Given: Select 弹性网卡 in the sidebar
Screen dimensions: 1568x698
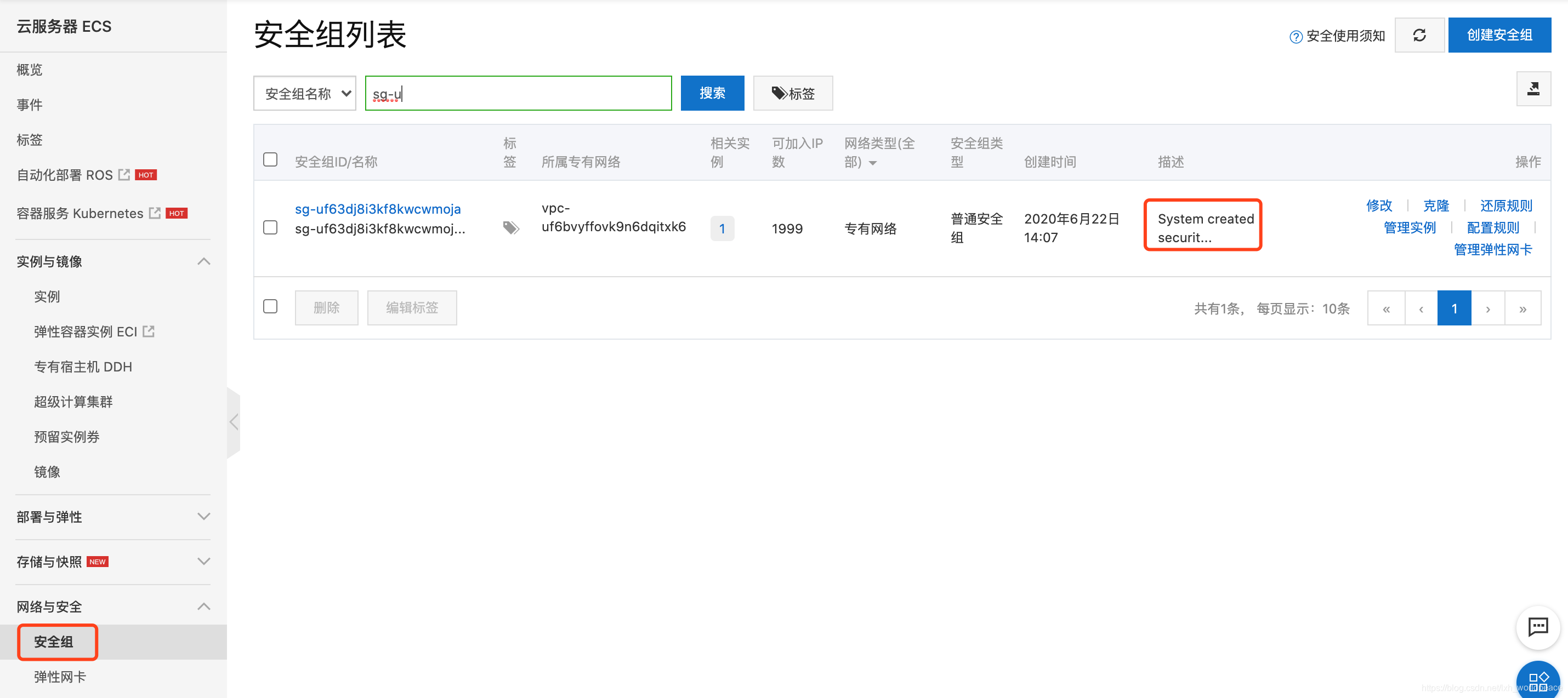Looking at the screenshot, I should [x=59, y=676].
